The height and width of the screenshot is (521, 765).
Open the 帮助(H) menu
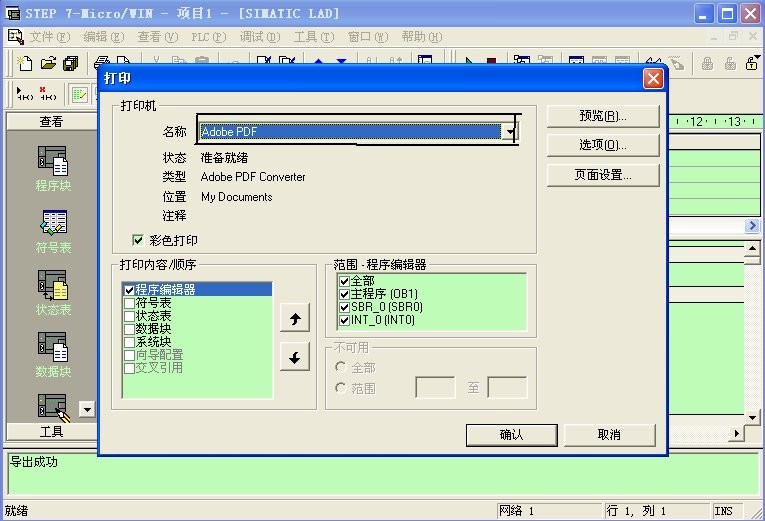point(422,37)
